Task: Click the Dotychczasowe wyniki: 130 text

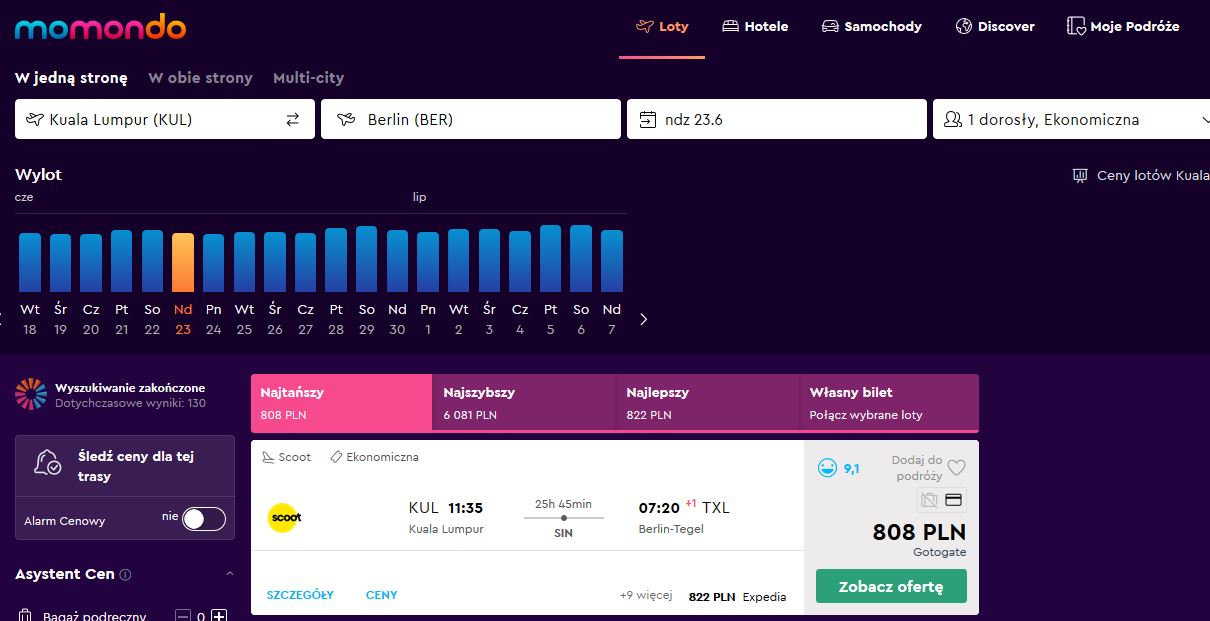Action: point(130,403)
